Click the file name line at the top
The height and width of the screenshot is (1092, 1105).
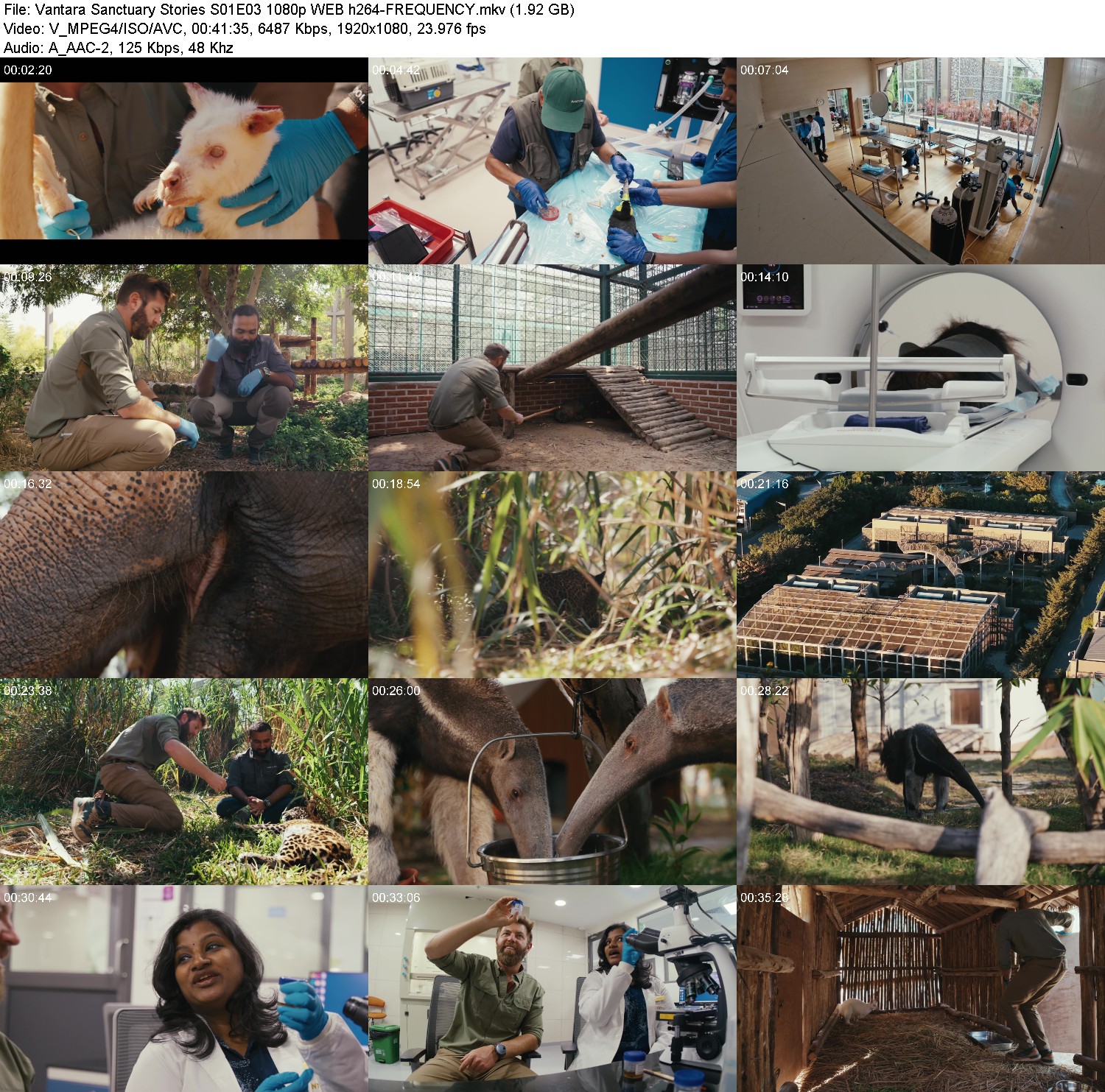289,10
